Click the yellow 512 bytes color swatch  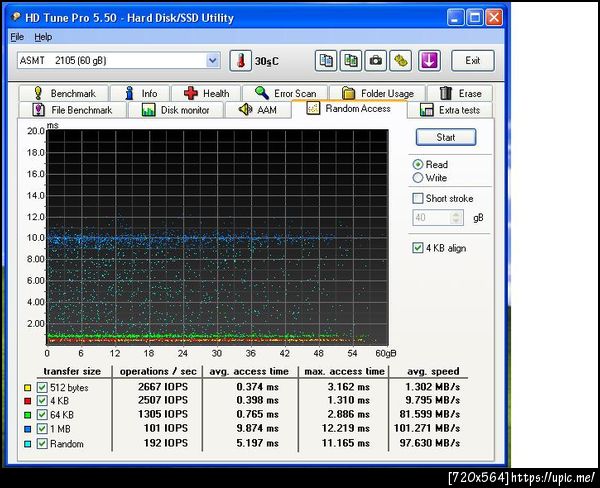pyautogui.click(x=27, y=388)
